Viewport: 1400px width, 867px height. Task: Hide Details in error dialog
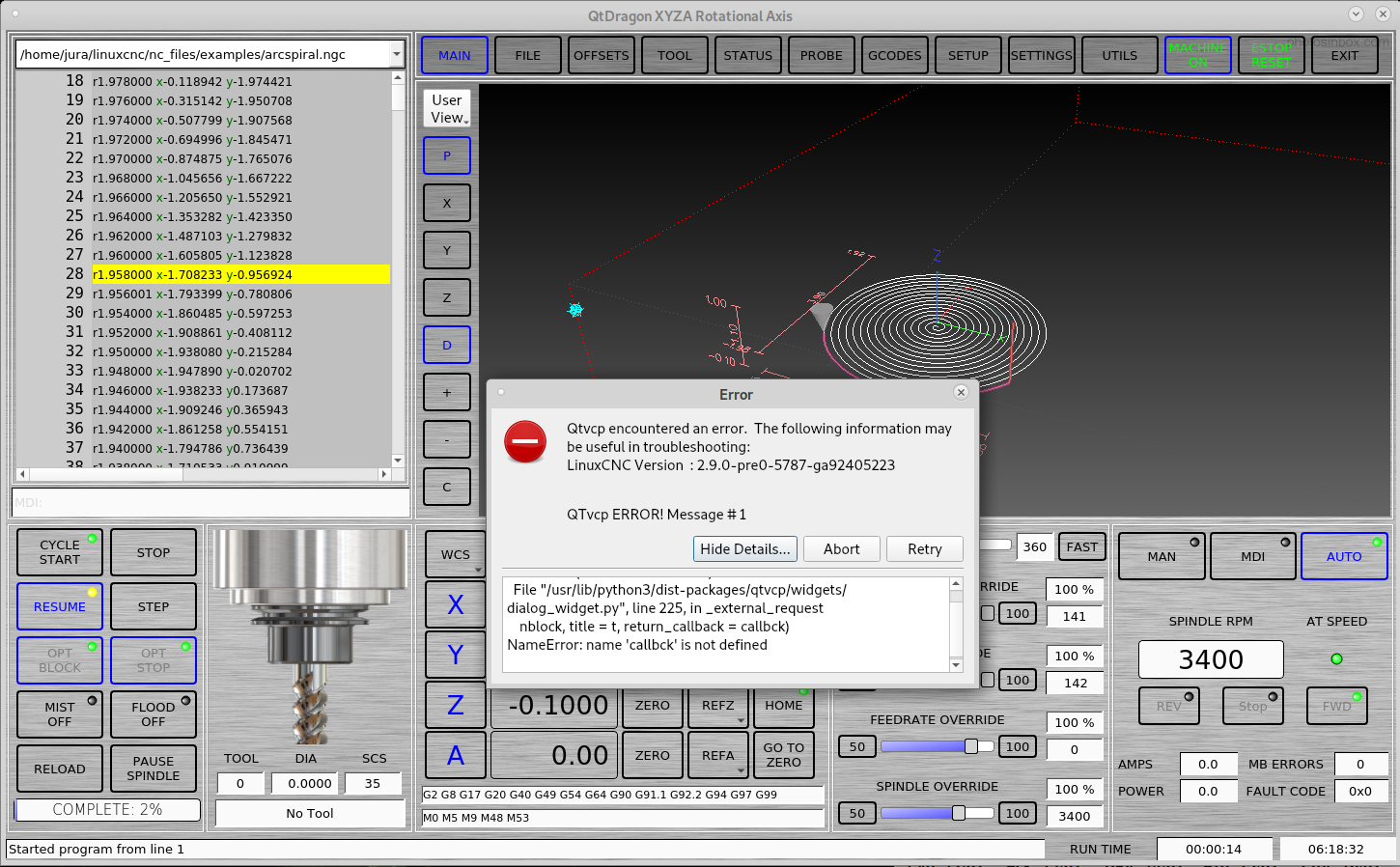745,548
